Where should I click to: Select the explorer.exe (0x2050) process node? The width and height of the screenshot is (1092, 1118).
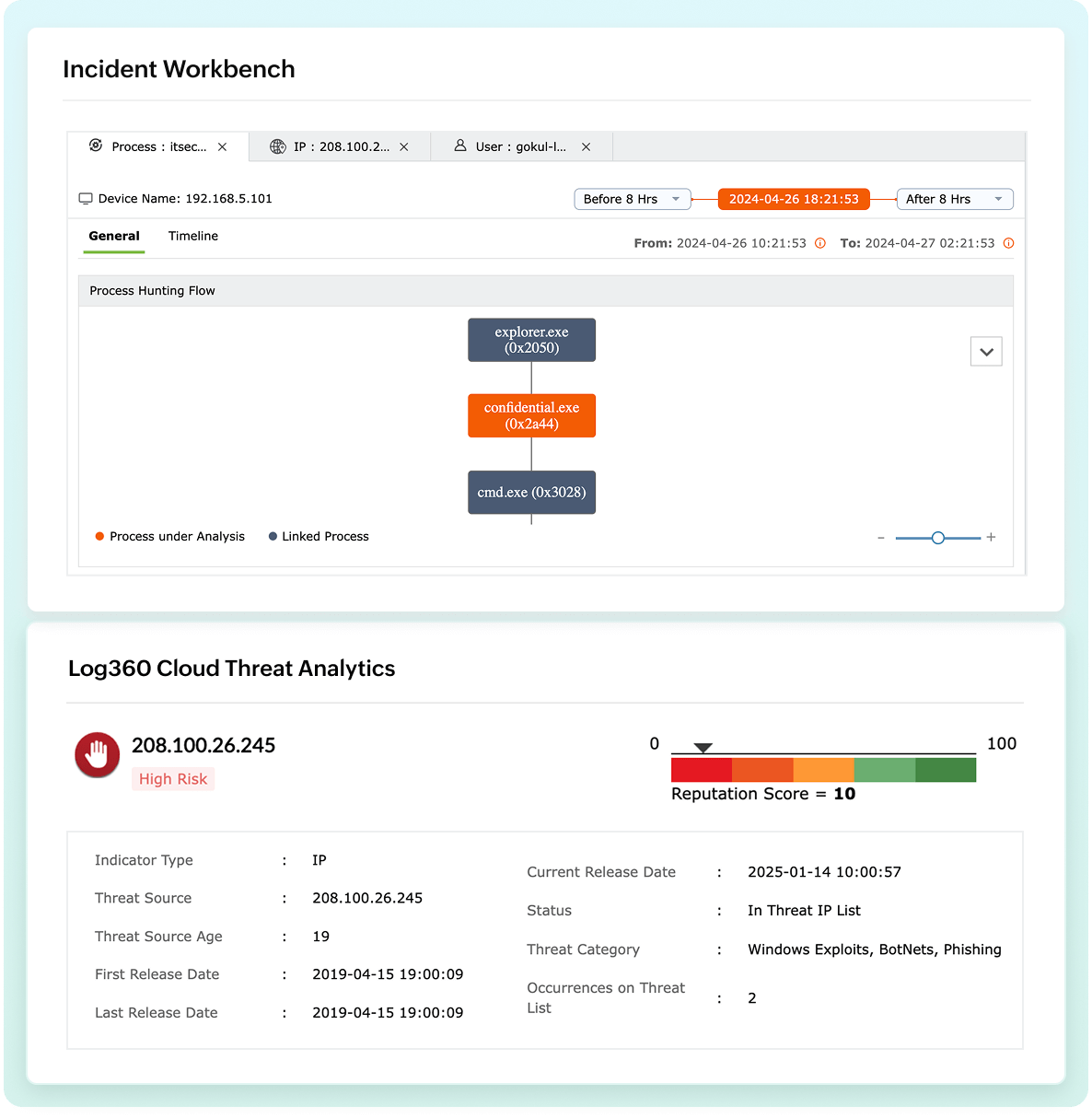pos(532,340)
